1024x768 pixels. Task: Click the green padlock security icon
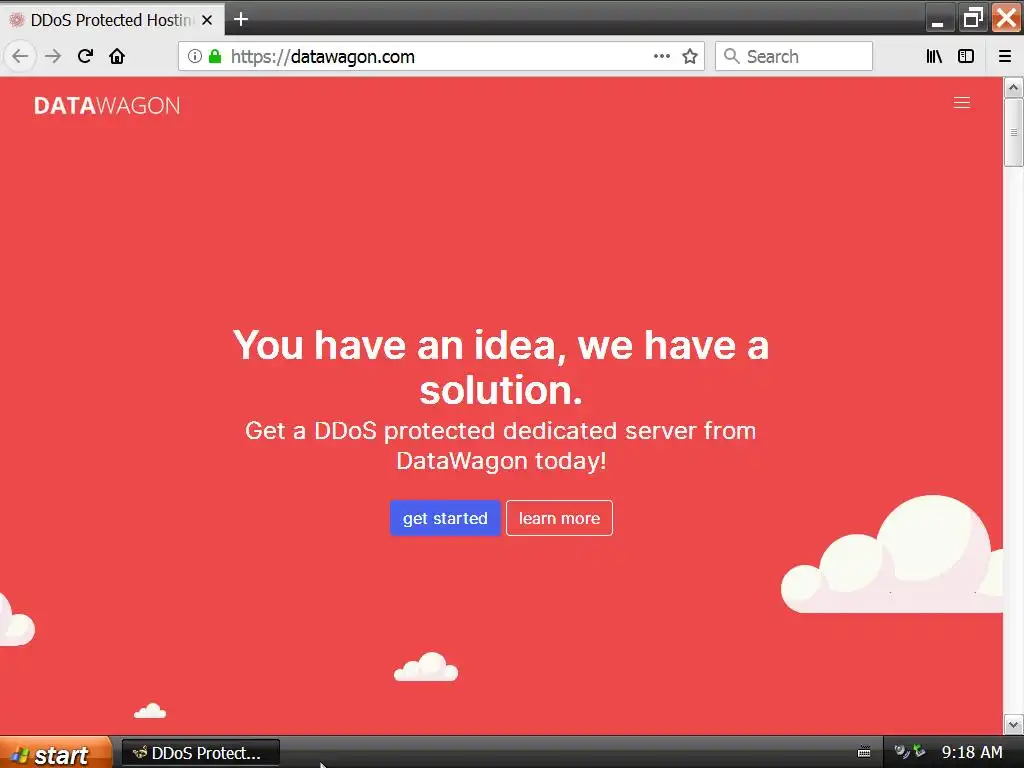coord(215,56)
